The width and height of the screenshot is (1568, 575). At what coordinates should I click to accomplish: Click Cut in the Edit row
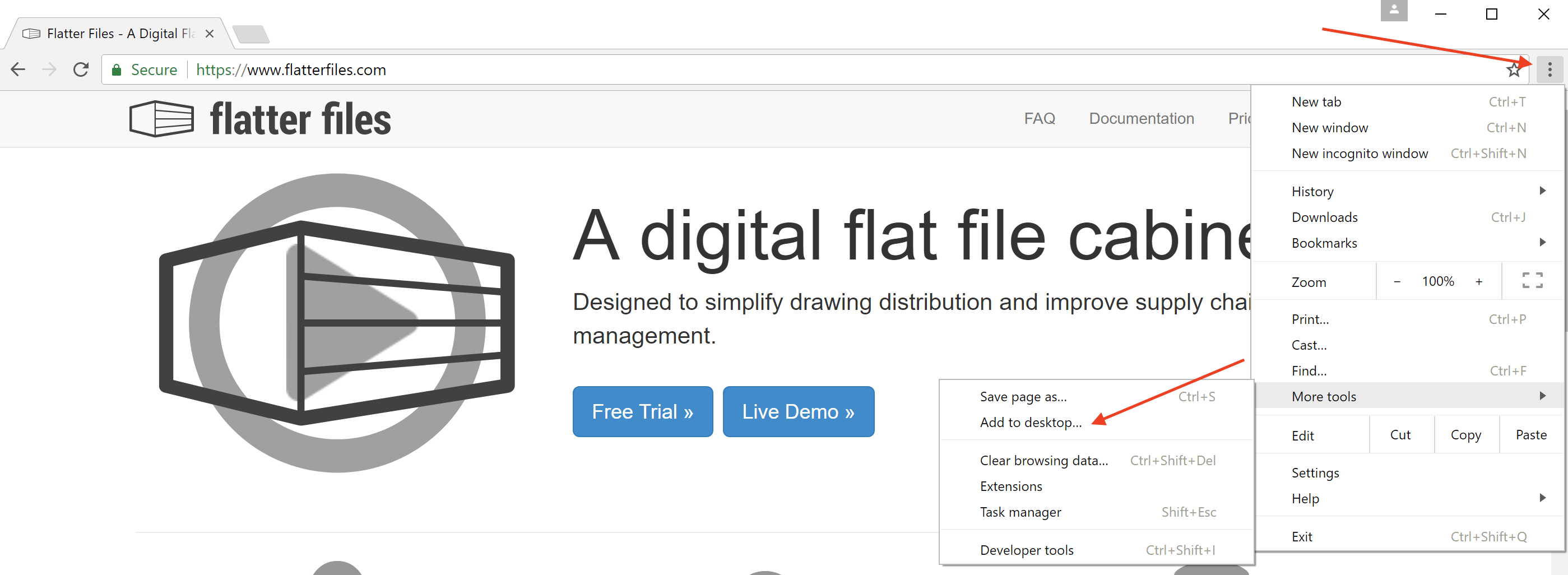click(x=1400, y=434)
